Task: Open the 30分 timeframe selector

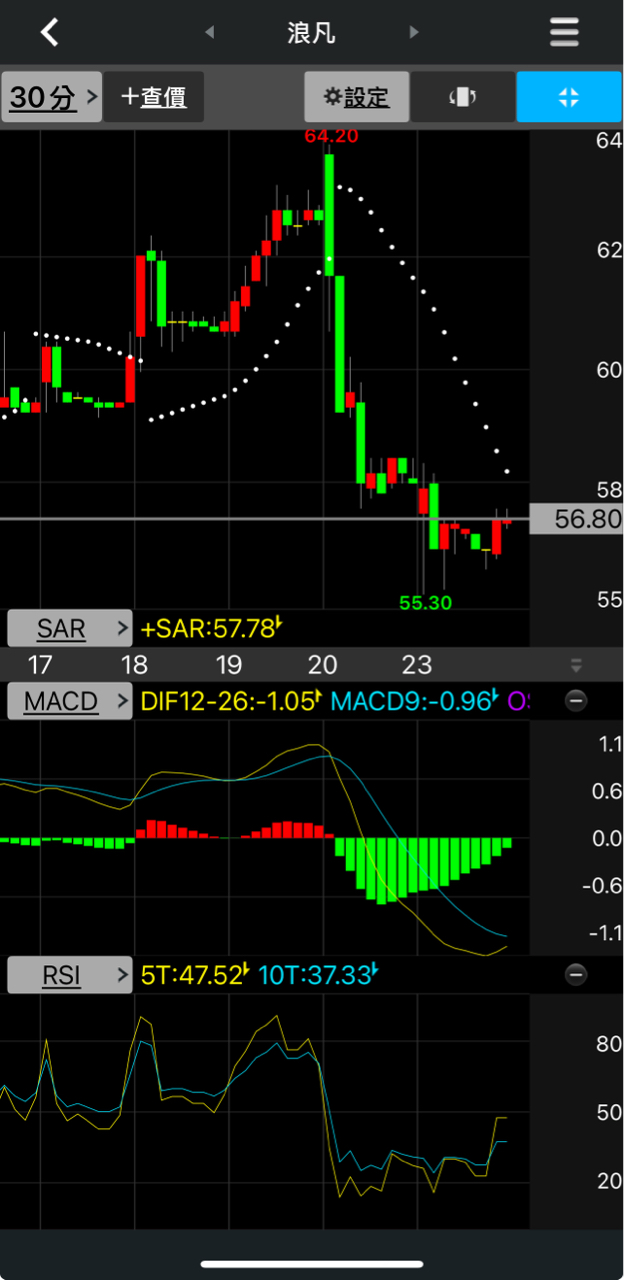Action: point(52,97)
